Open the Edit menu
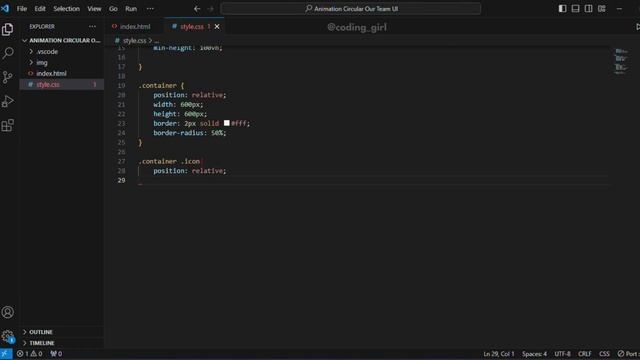The width and height of the screenshot is (640, 360). (40, 9)
